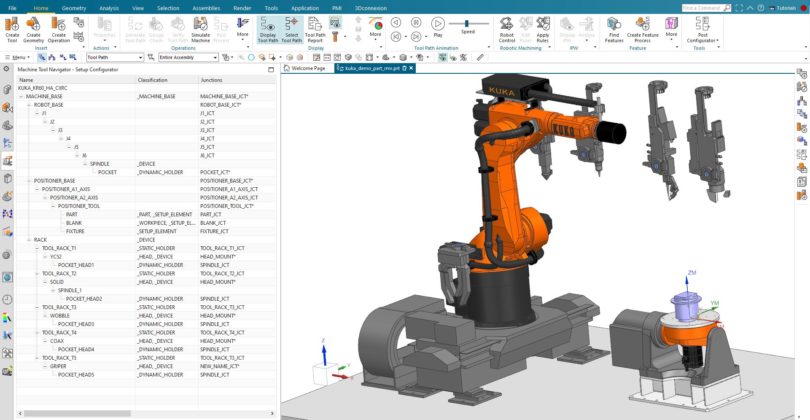The height and width of the screenshot is (420, 810).
Task: Click the Machine Tool Navigator sidebar icon
Action: (x=7, y=161)
